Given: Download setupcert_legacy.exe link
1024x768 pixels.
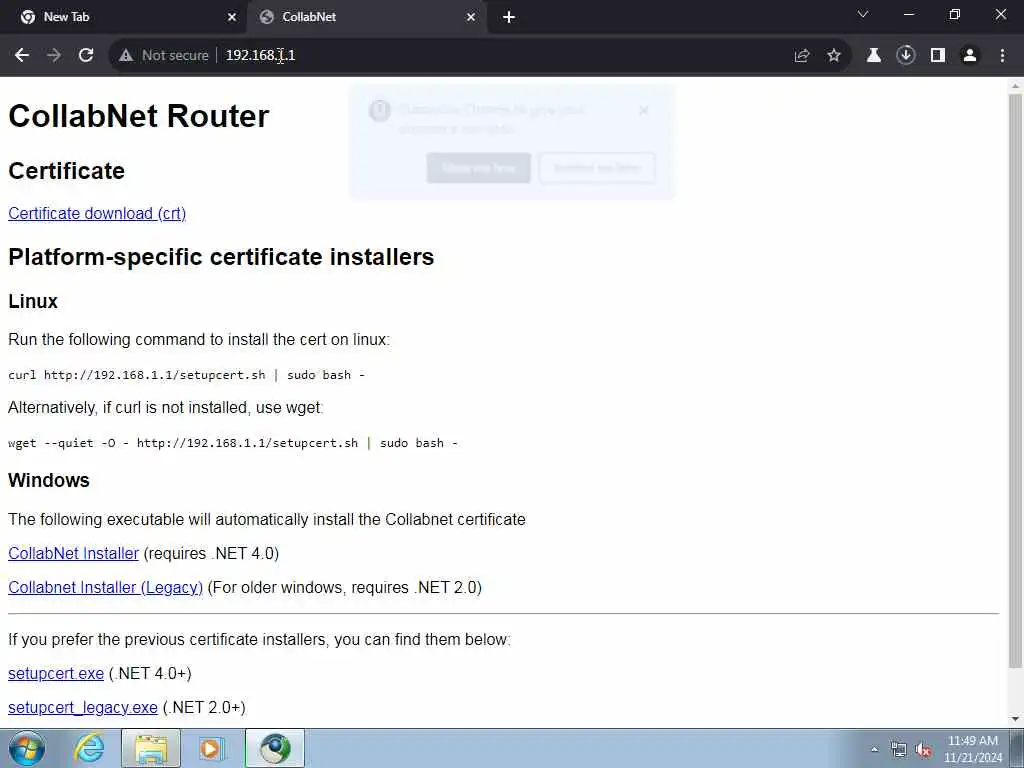Looking at the screenshot, I should coord(82,707).
